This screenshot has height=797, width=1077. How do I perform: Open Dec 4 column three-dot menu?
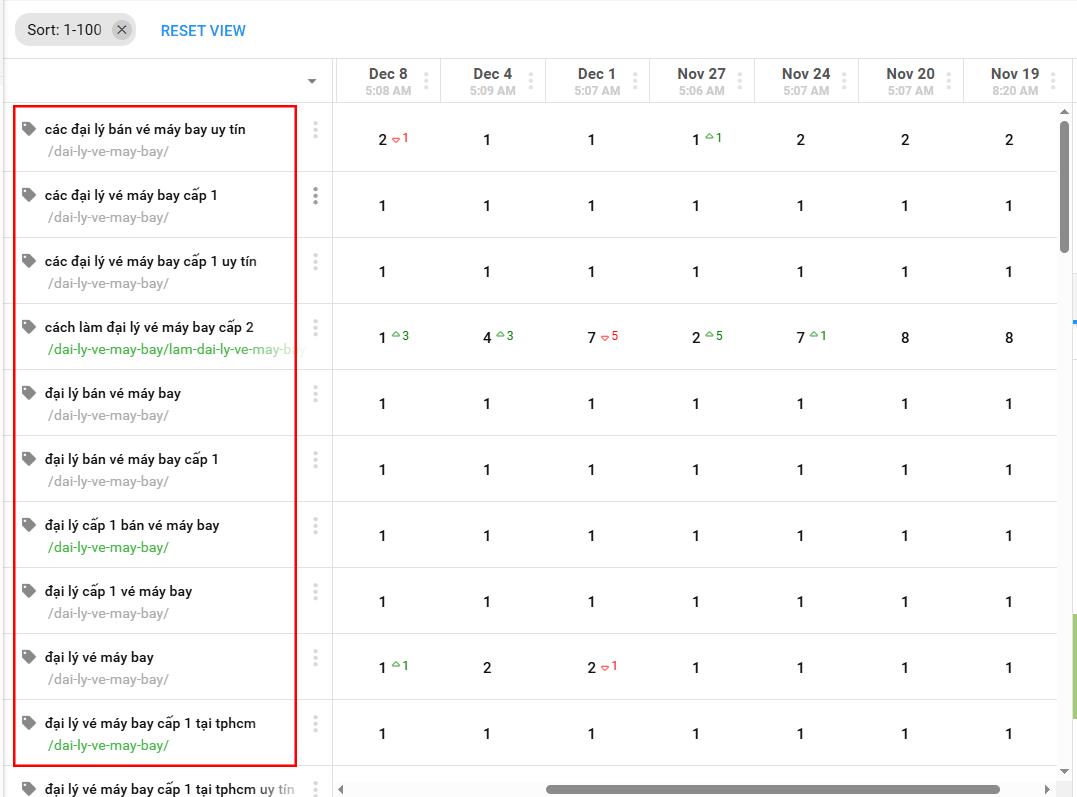pyautogui.click(x=530, y=81)
